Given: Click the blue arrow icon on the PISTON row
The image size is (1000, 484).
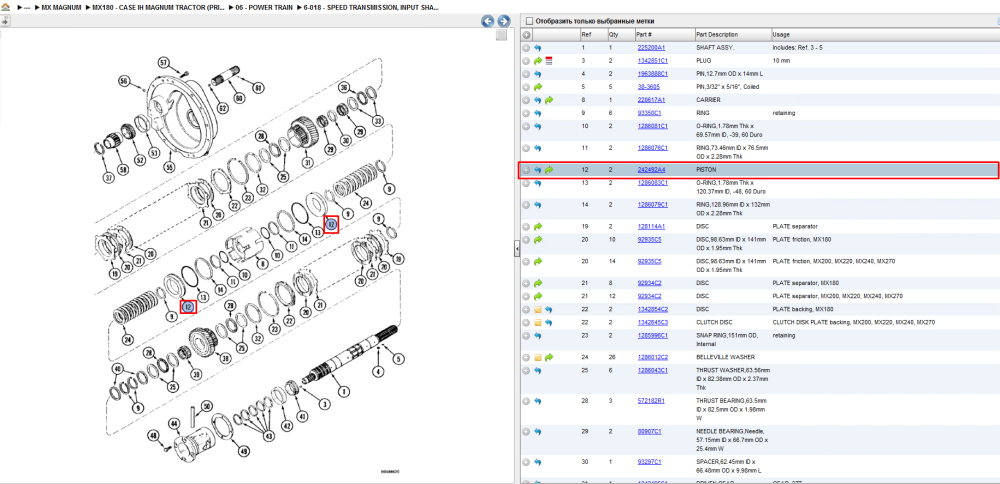Looking at the screenshot, I should point(538,170).
